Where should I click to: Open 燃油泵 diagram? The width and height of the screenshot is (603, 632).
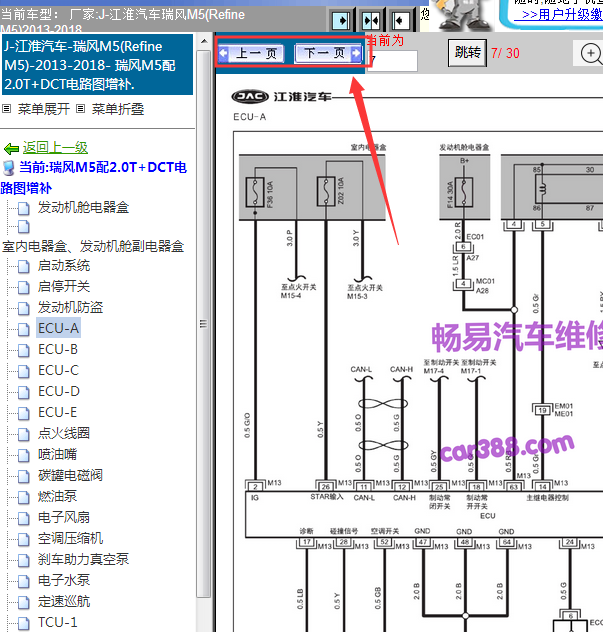click(57, 496)
